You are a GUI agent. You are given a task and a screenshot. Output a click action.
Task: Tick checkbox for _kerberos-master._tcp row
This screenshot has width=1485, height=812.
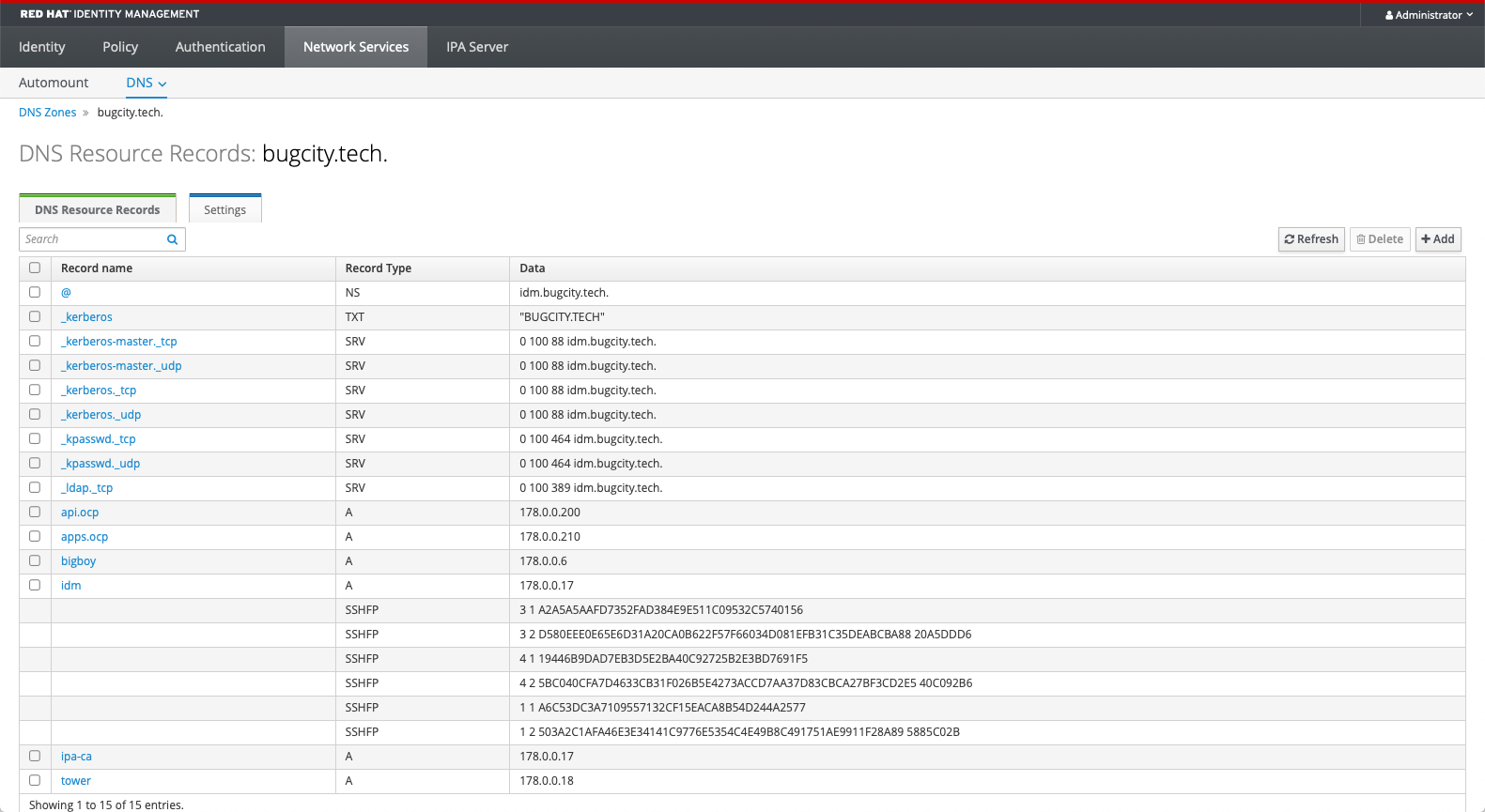coord(35,341)
